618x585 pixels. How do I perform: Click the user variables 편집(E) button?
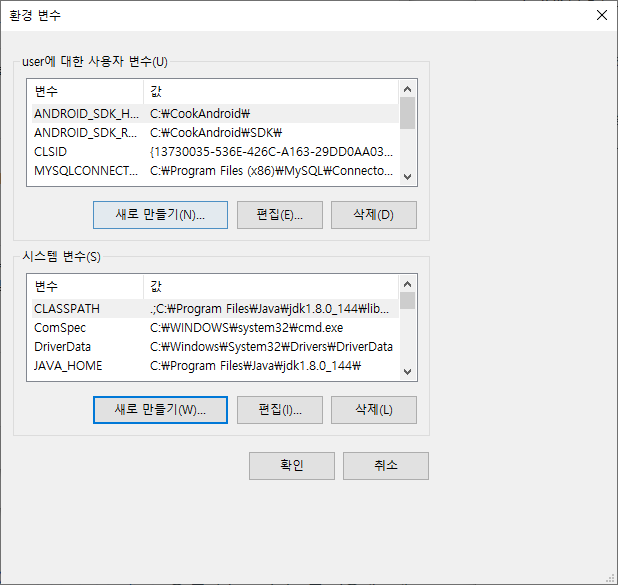[280, 215]
